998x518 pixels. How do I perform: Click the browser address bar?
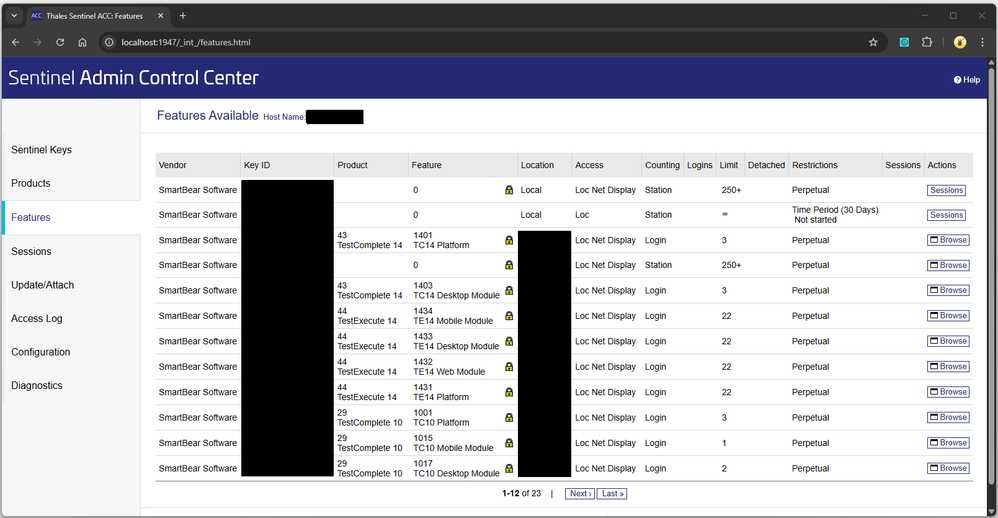coord(480,43)
